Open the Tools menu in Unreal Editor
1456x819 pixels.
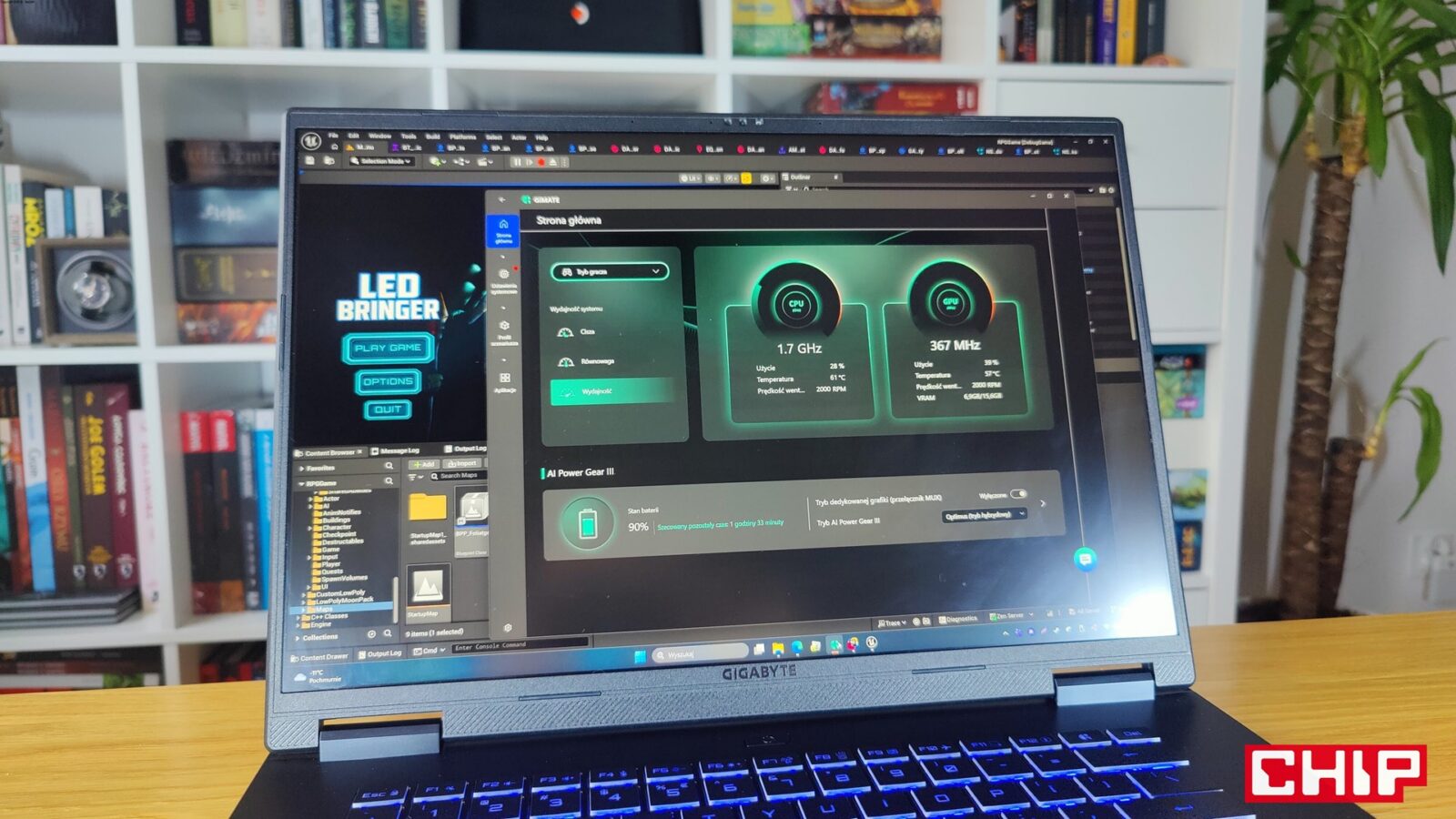coord(409,136)
